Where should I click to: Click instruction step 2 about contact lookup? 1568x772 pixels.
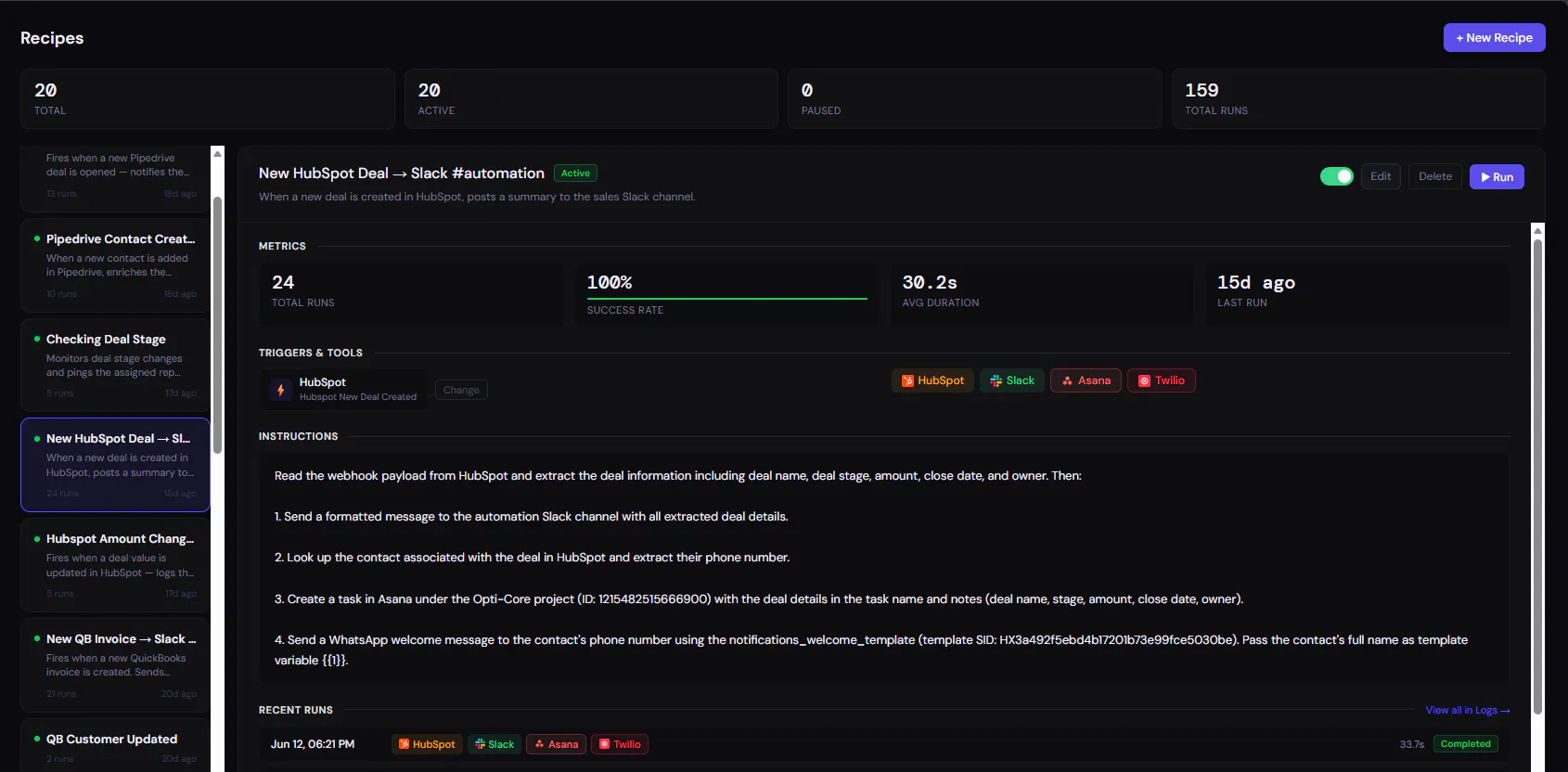(x=533, y=558)
